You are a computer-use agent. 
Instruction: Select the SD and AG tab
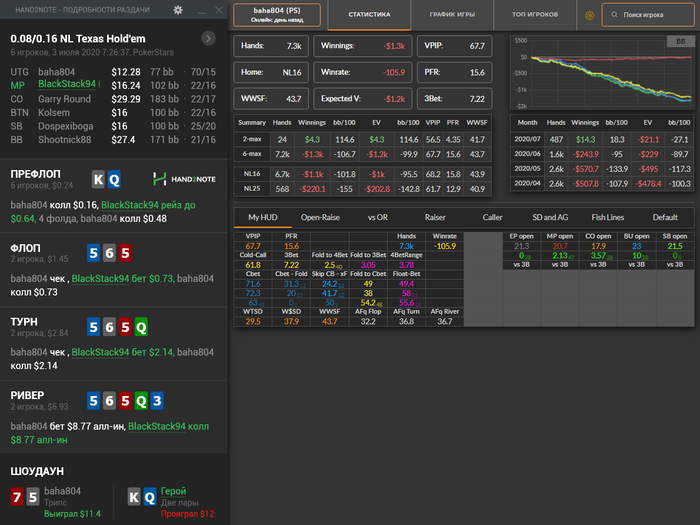[x=551, y=217]
